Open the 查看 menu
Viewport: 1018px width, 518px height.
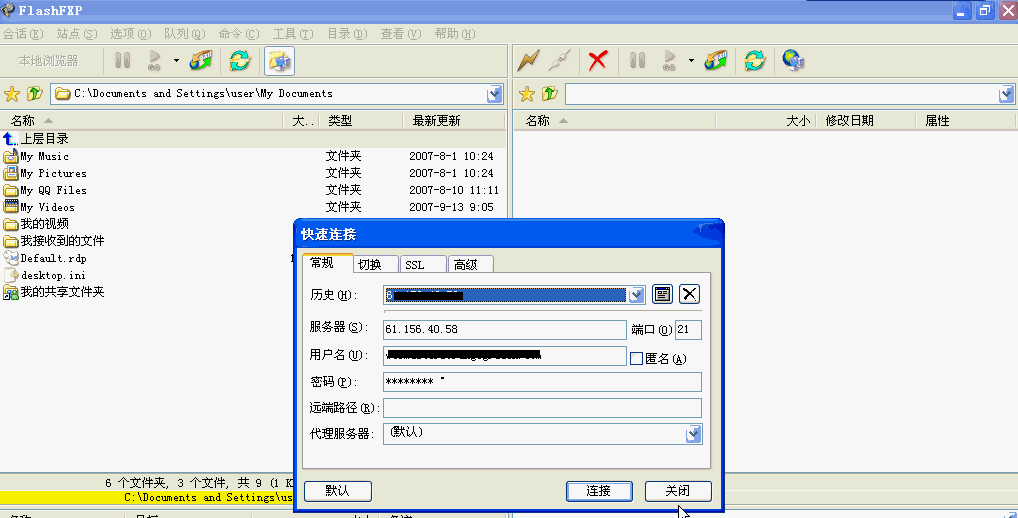click(401, 34)
